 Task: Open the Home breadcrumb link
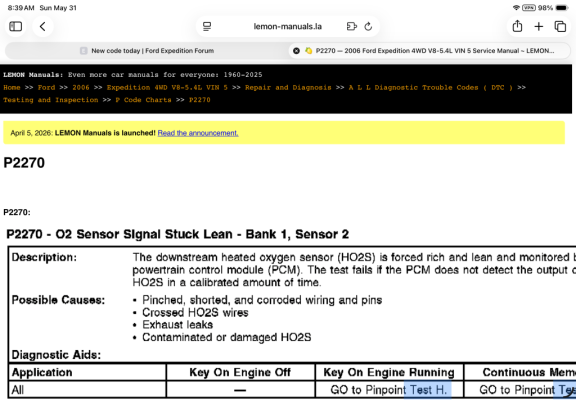pyautogui.click(x=12, y=87)
